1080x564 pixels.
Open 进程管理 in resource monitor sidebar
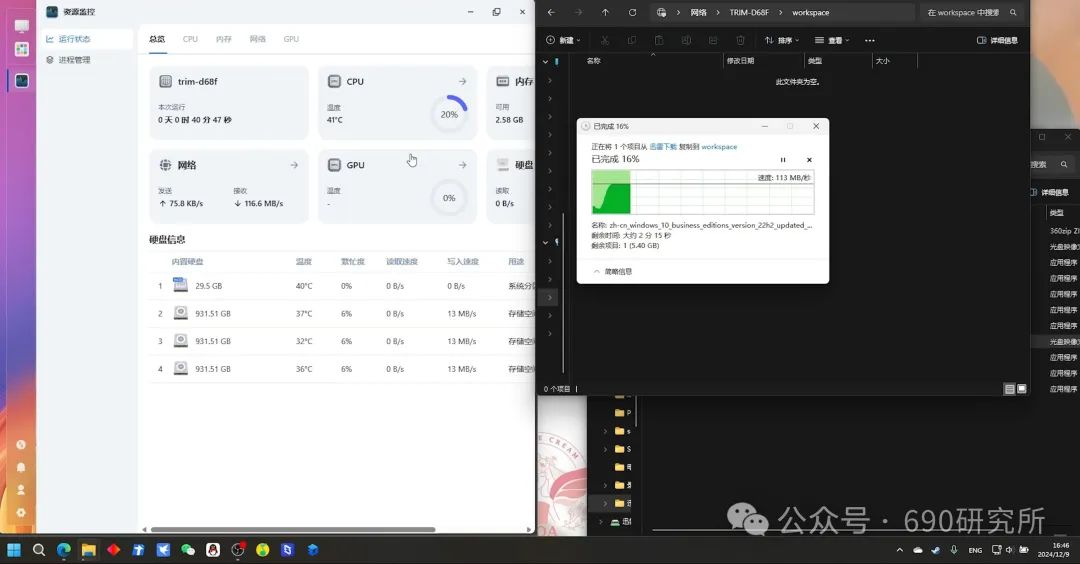click(x=74, y=60)
